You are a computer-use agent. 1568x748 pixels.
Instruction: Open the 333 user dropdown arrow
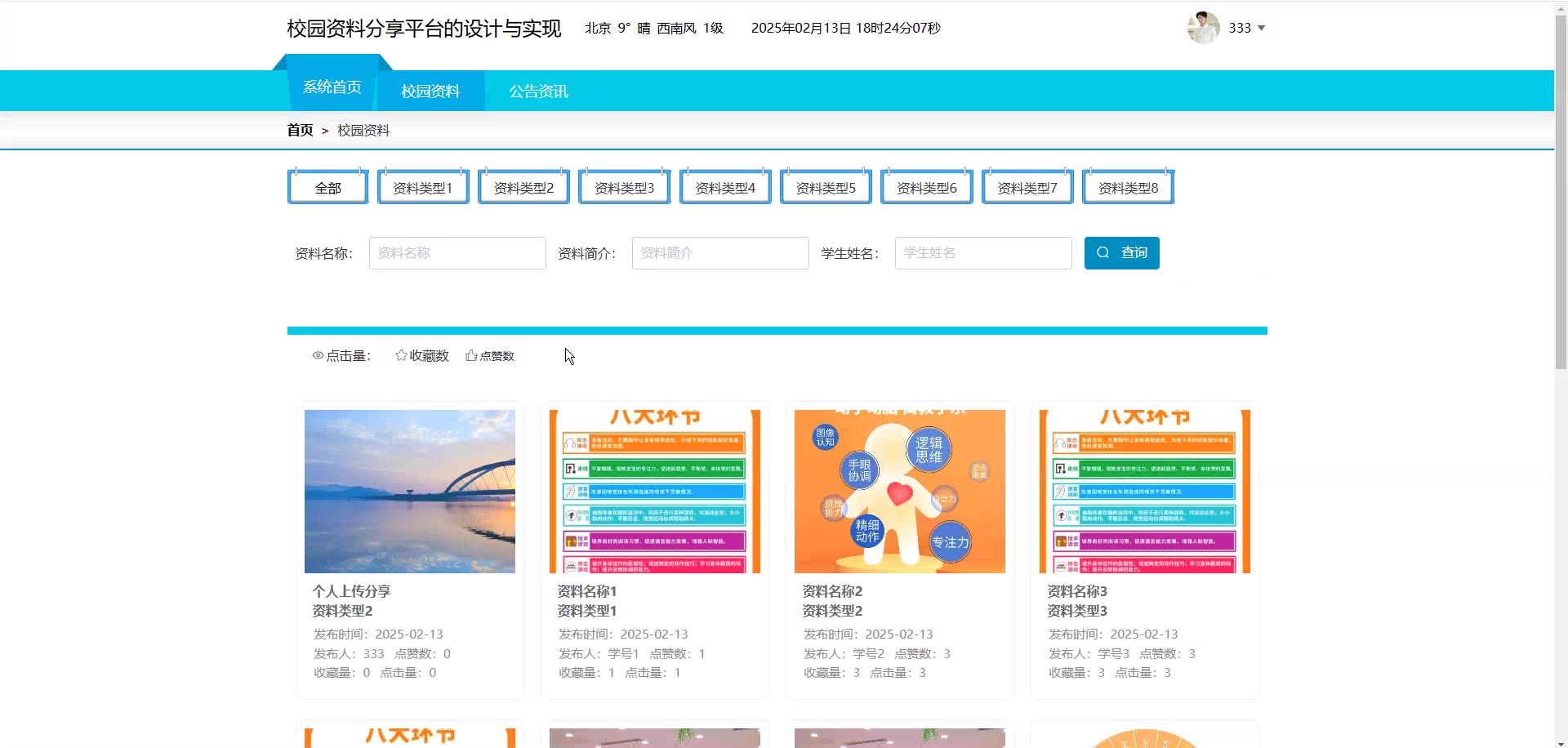pyautogui.click(x=1261, y=28)
